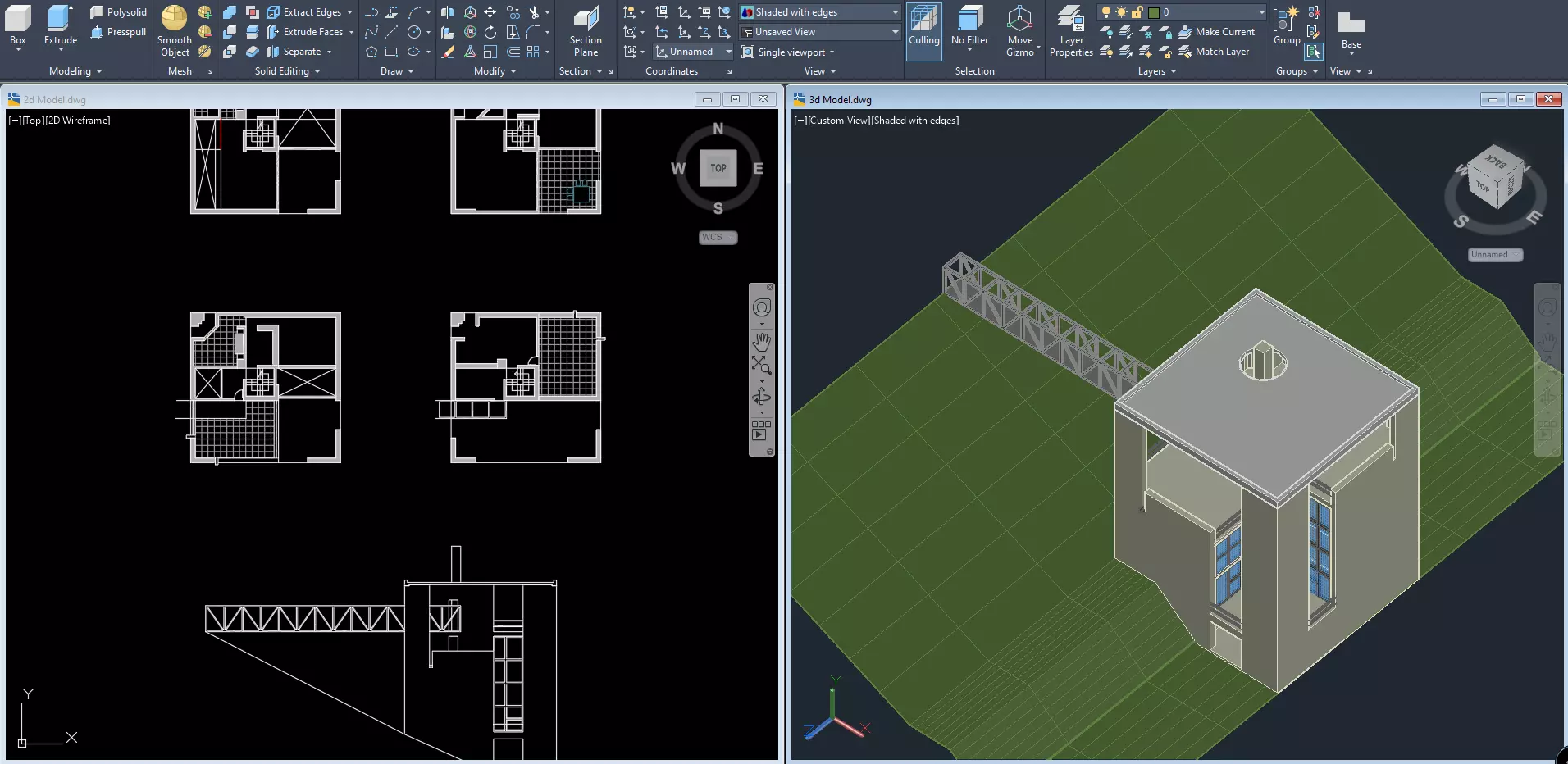Open the Unsaved View dropdown

point(819,32)
